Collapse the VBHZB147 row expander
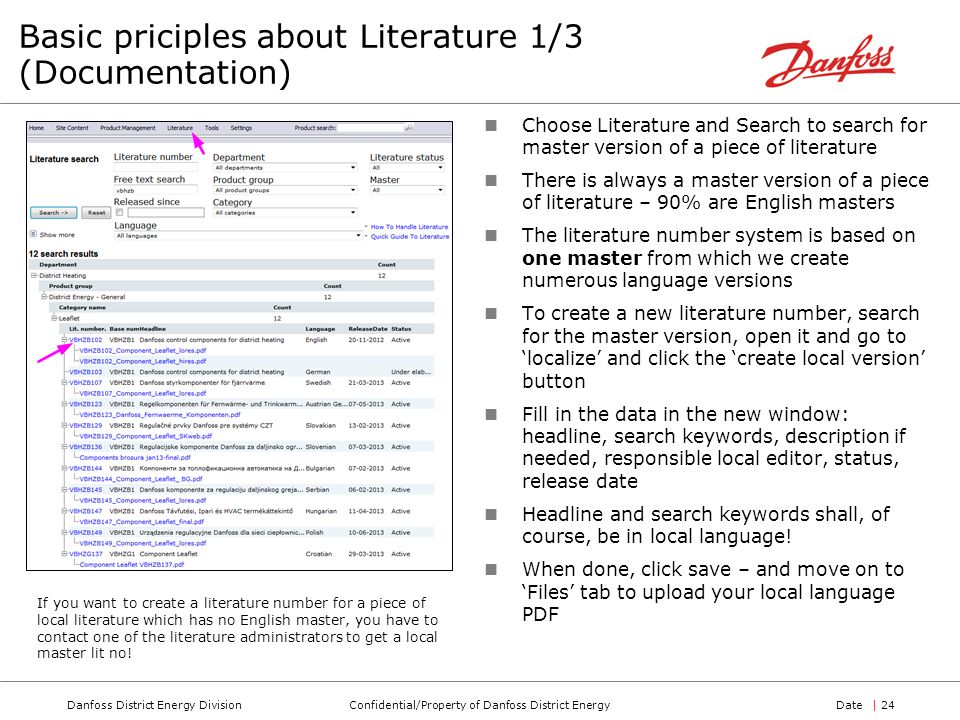 64,511
